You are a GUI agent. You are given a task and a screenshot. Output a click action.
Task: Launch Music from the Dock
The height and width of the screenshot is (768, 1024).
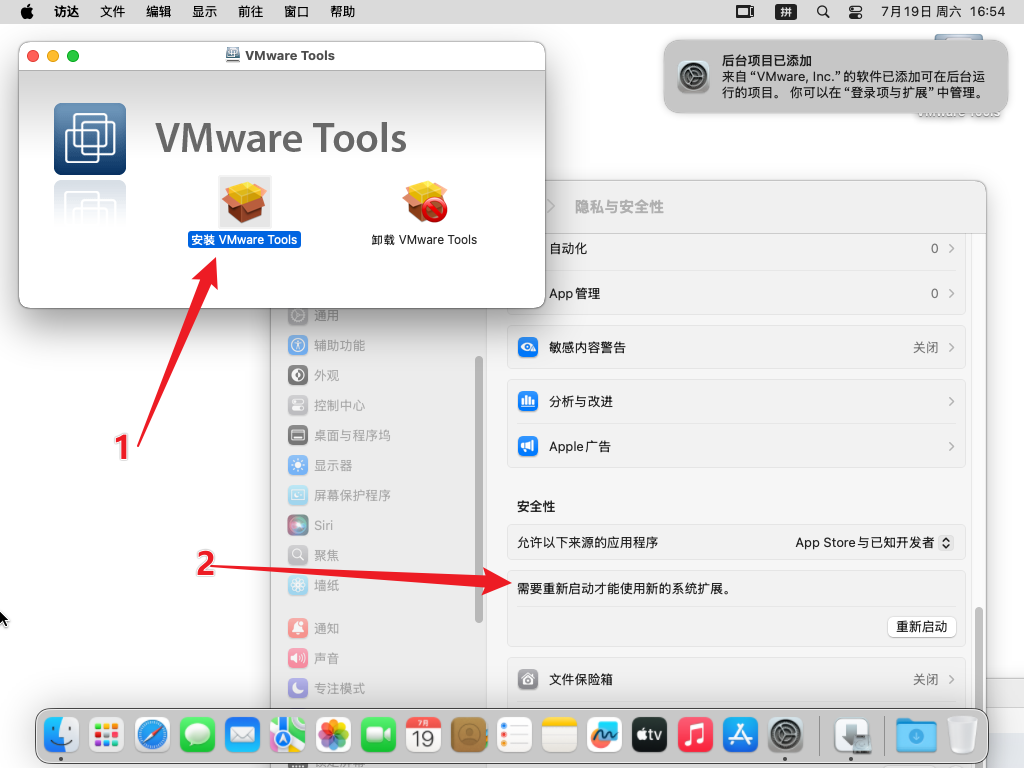(x=695, y=735)
